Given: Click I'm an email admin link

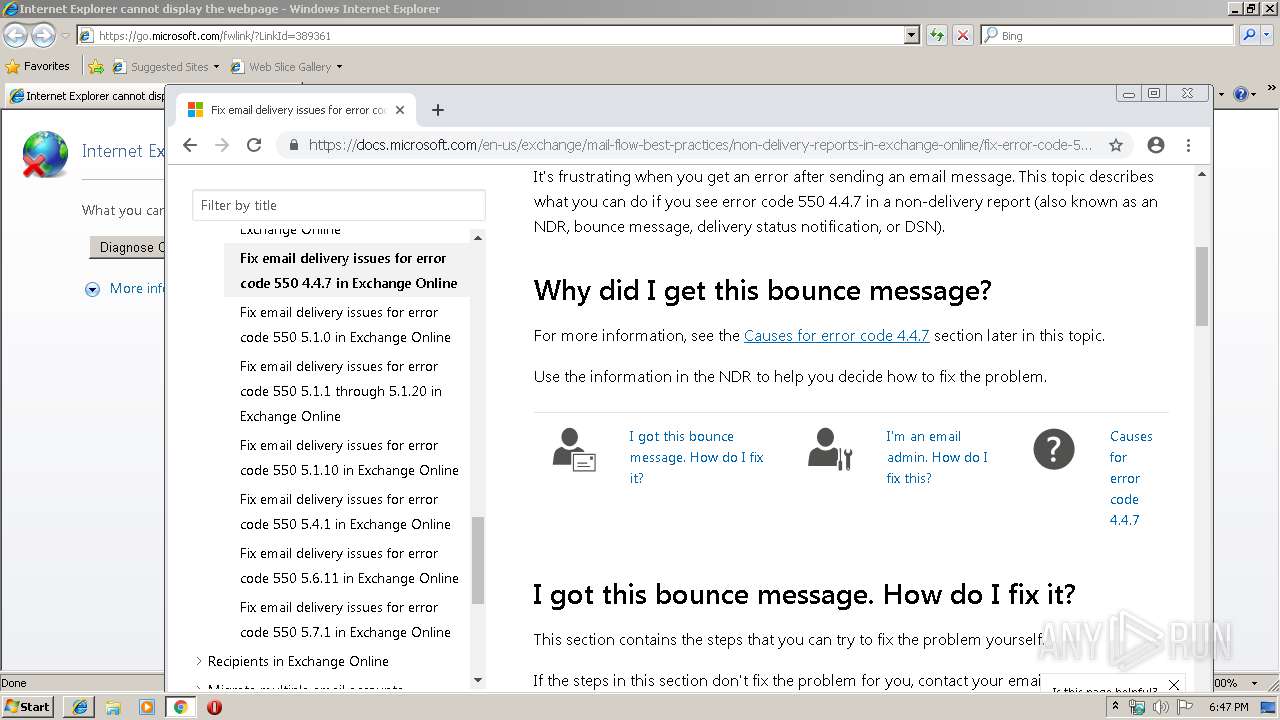Looking at the screenshot, I should point(937,457).
